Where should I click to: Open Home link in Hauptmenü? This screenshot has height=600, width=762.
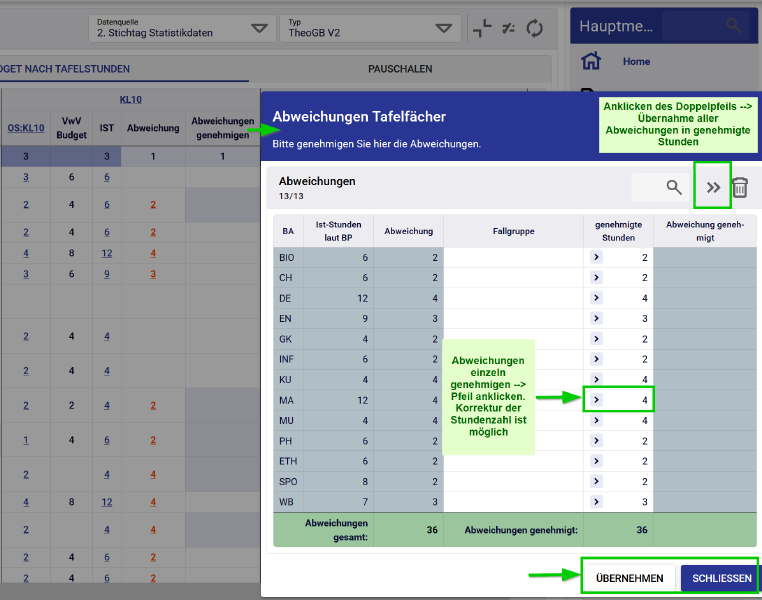[636, 62]
